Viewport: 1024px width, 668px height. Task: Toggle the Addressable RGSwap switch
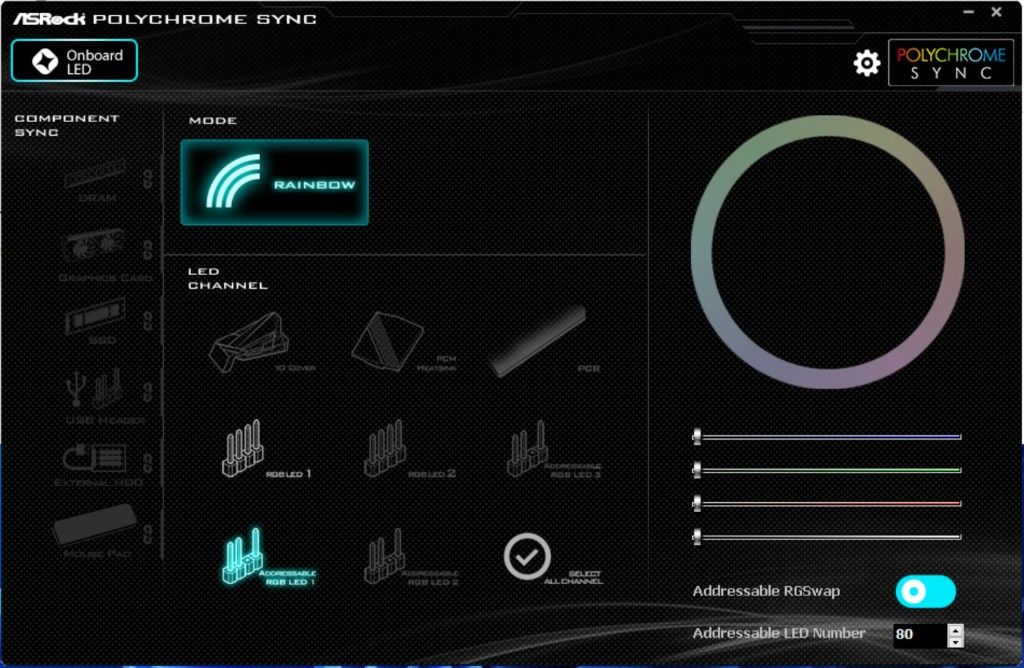[925, 592]
